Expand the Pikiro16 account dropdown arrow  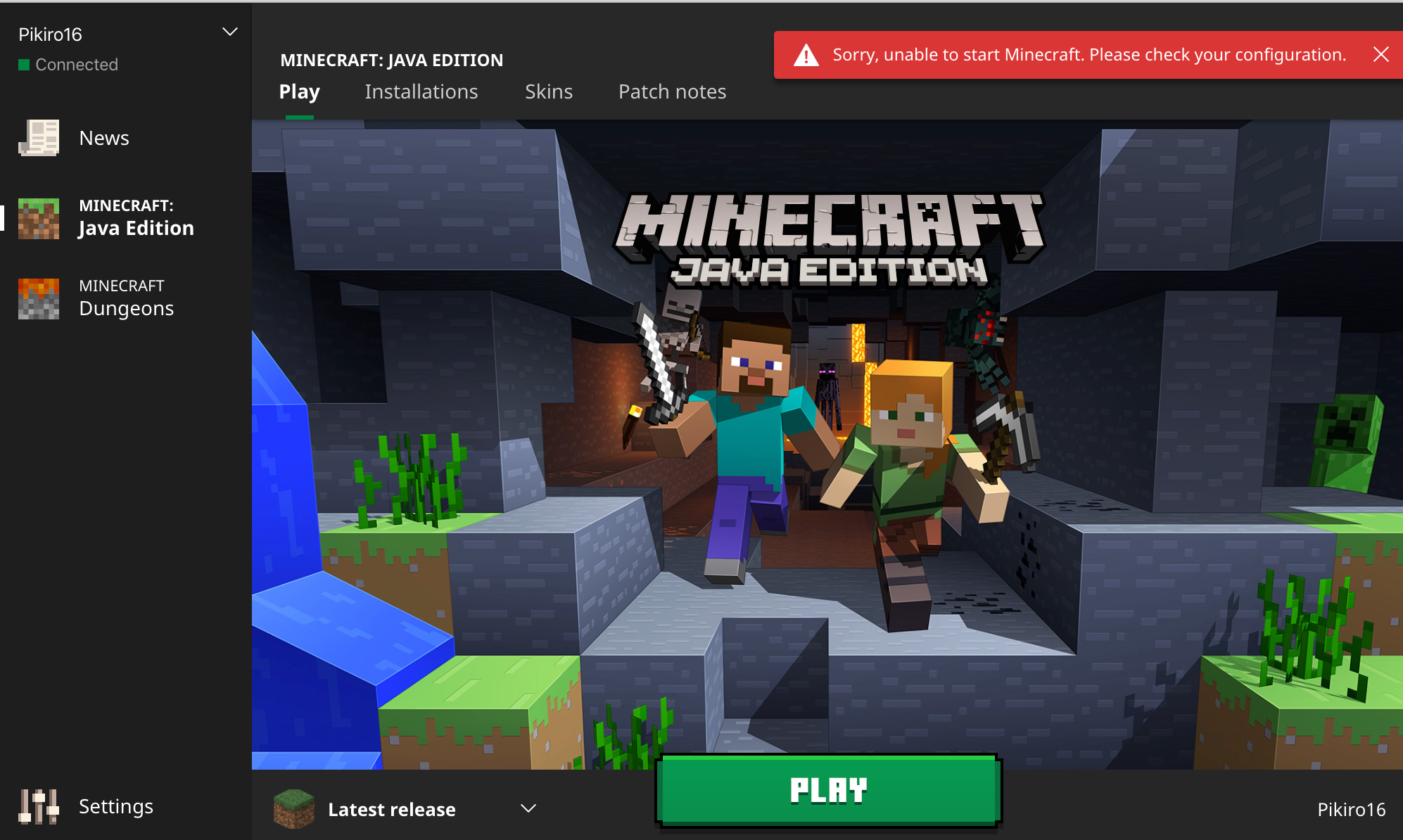click(x=229, y=32)
